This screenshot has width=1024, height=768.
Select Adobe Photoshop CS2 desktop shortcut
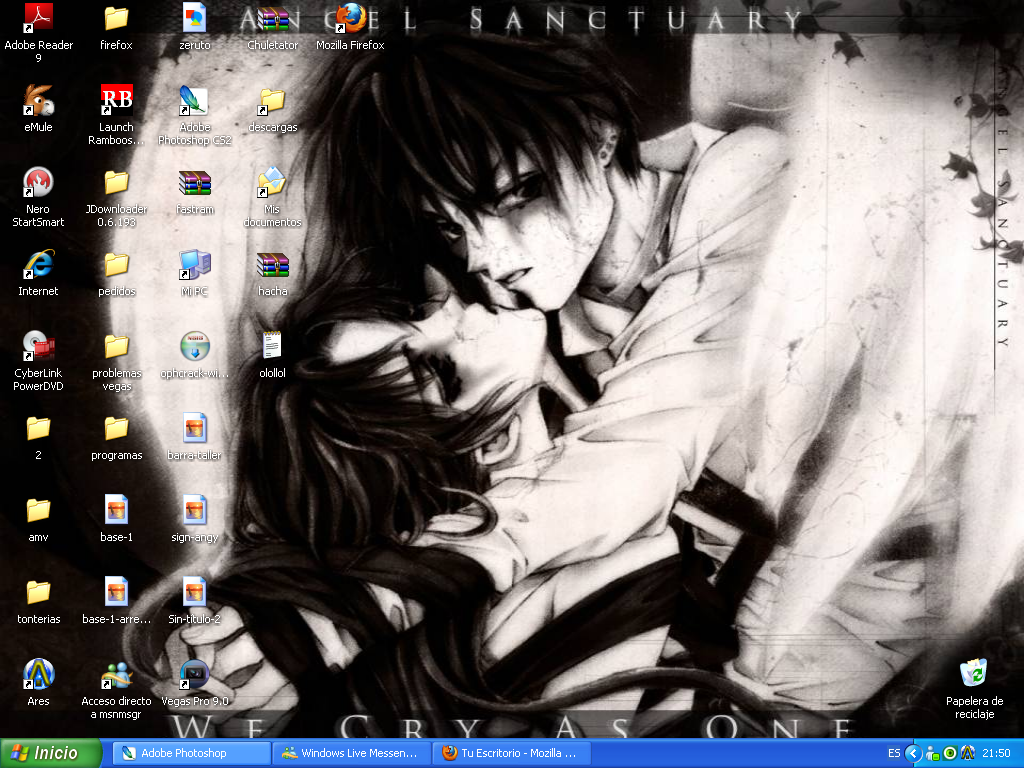pos(195,101)
